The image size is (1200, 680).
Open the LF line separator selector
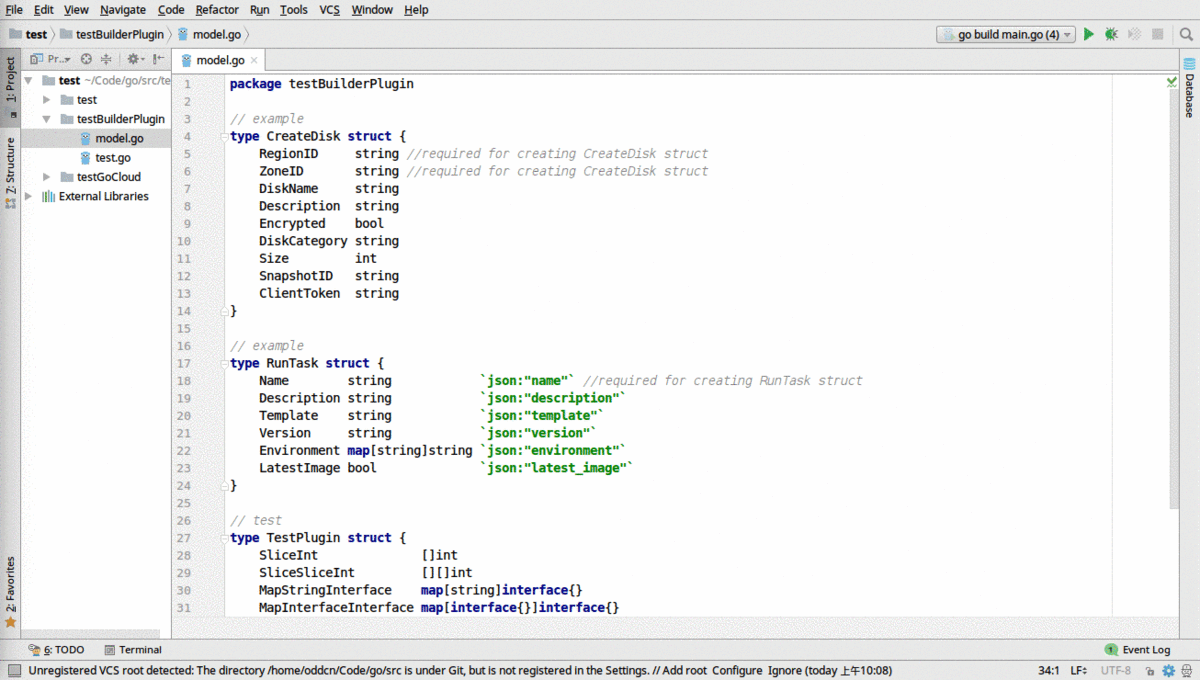(1079, 671)
